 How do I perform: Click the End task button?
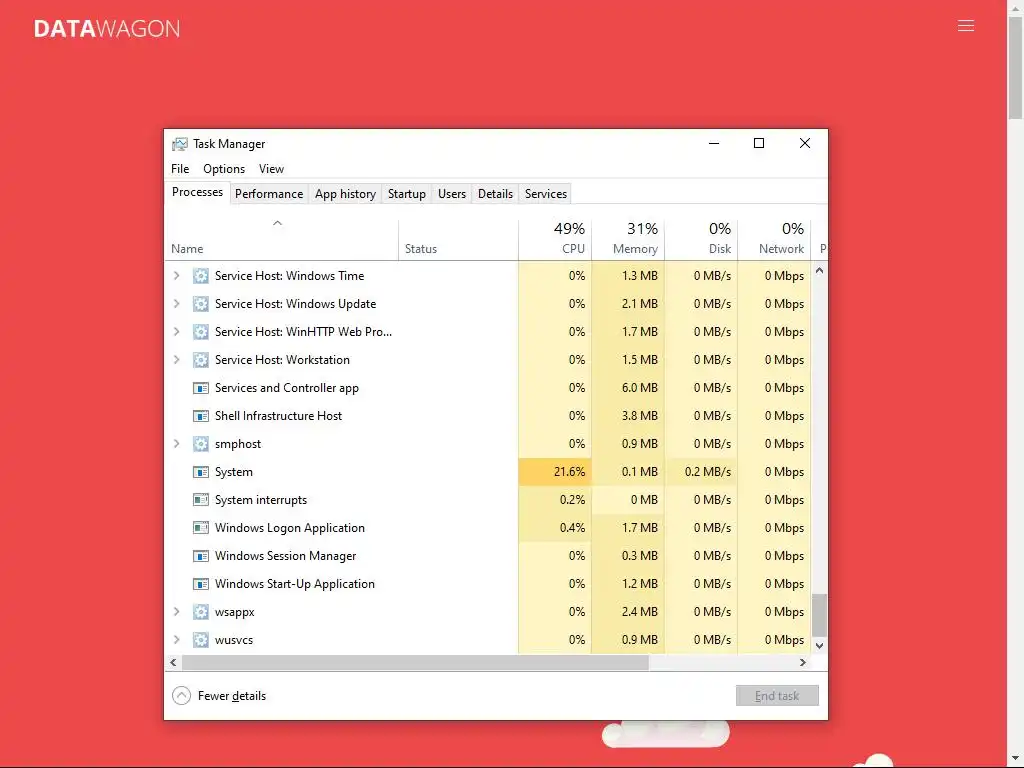(777, 696)
